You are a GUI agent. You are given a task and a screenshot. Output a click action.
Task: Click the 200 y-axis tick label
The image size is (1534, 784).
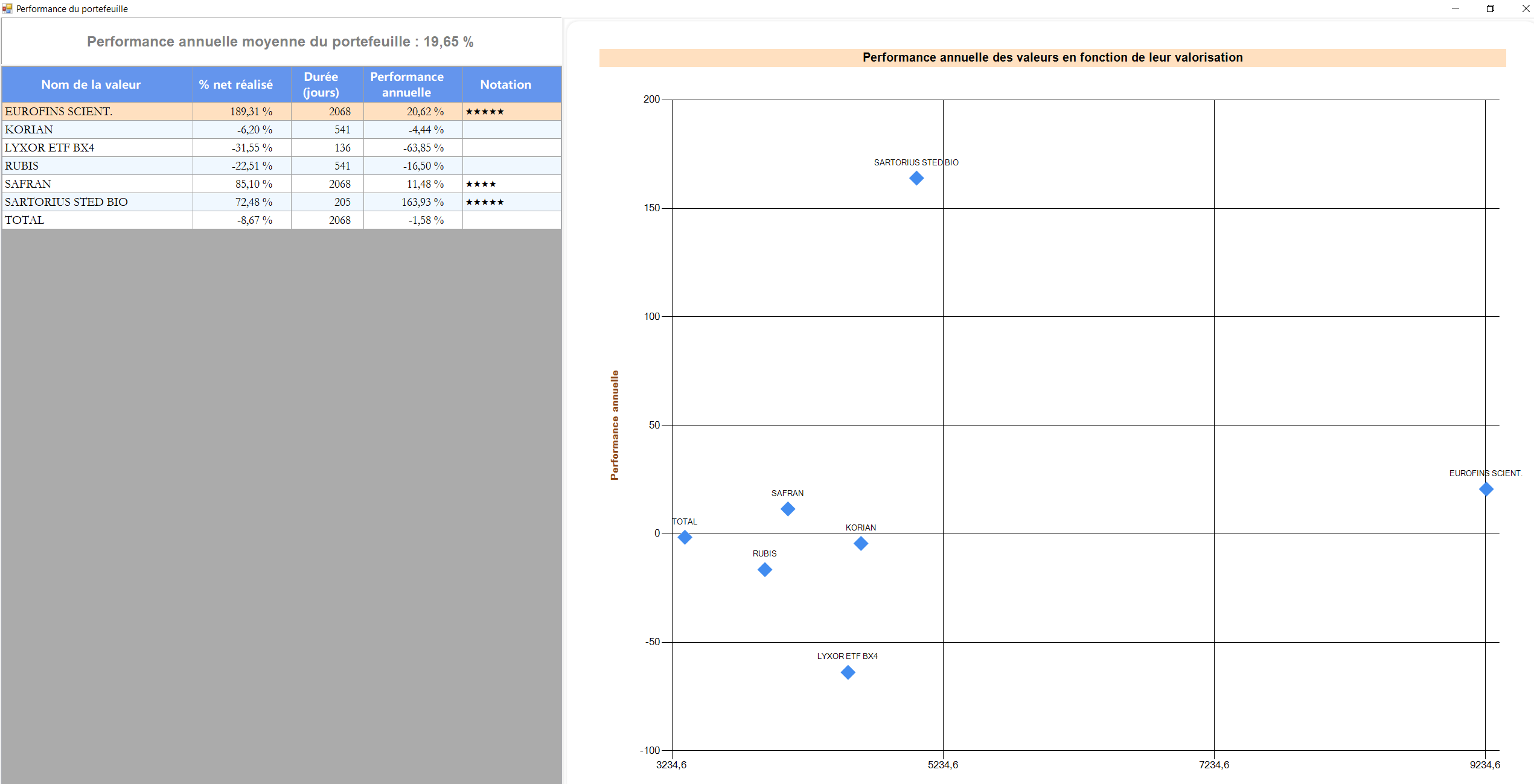click(652, 99)
